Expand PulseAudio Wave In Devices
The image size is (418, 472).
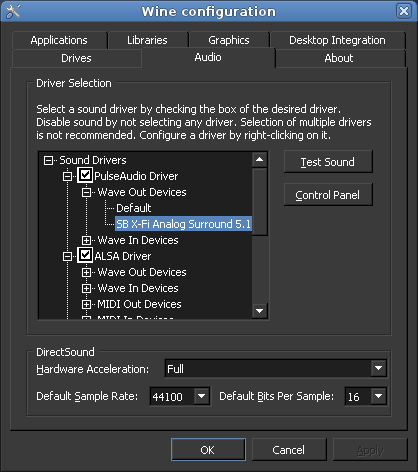click(86, 240)
